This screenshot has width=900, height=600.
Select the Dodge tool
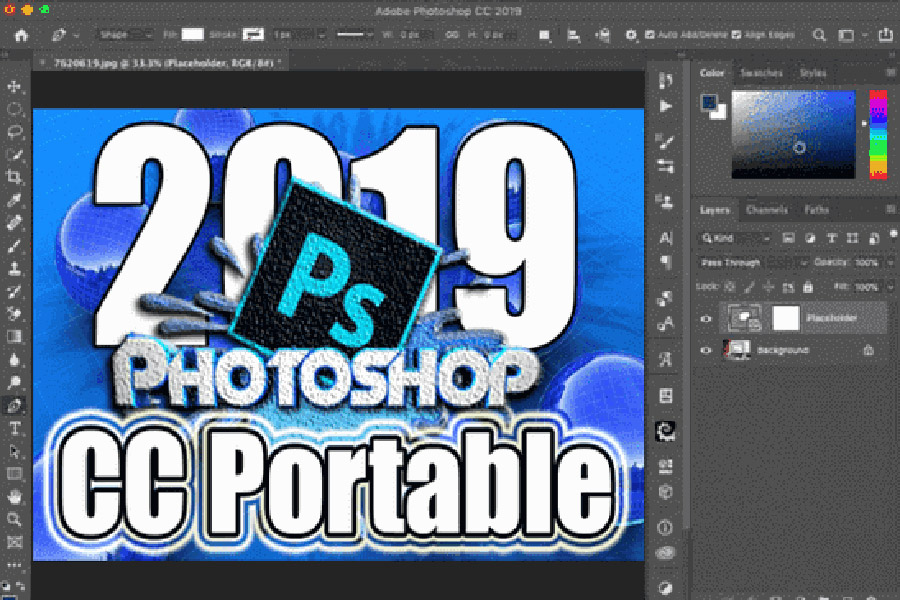14,382
